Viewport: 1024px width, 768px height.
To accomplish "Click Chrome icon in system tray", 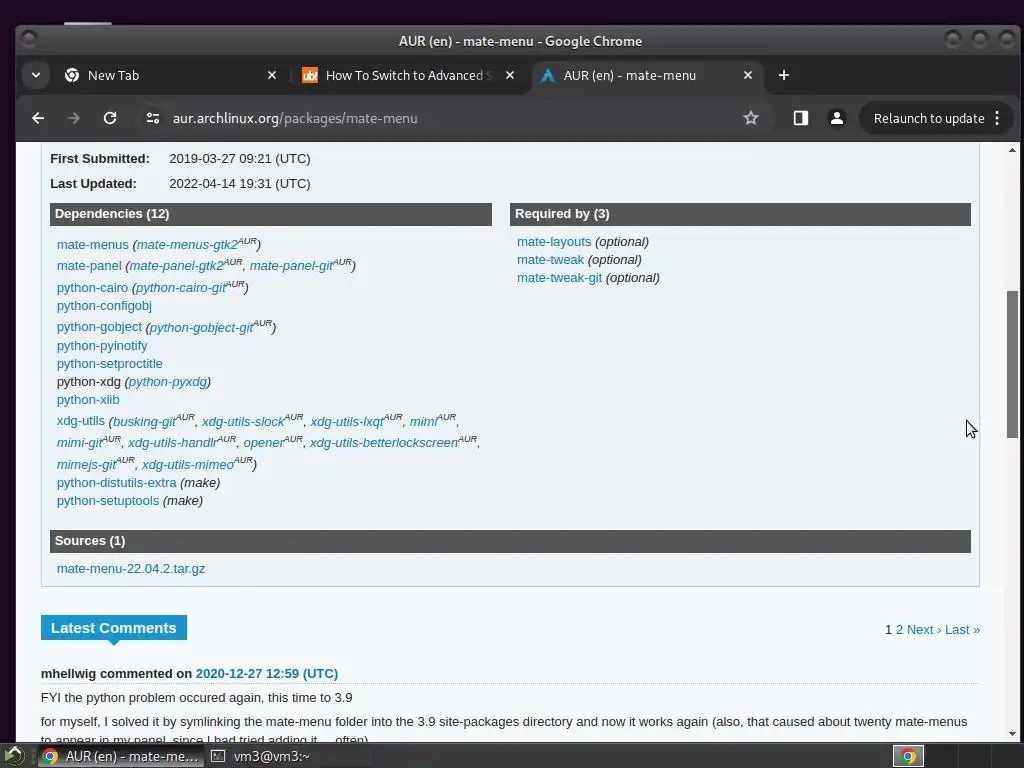I will click(x=908, y=756).
